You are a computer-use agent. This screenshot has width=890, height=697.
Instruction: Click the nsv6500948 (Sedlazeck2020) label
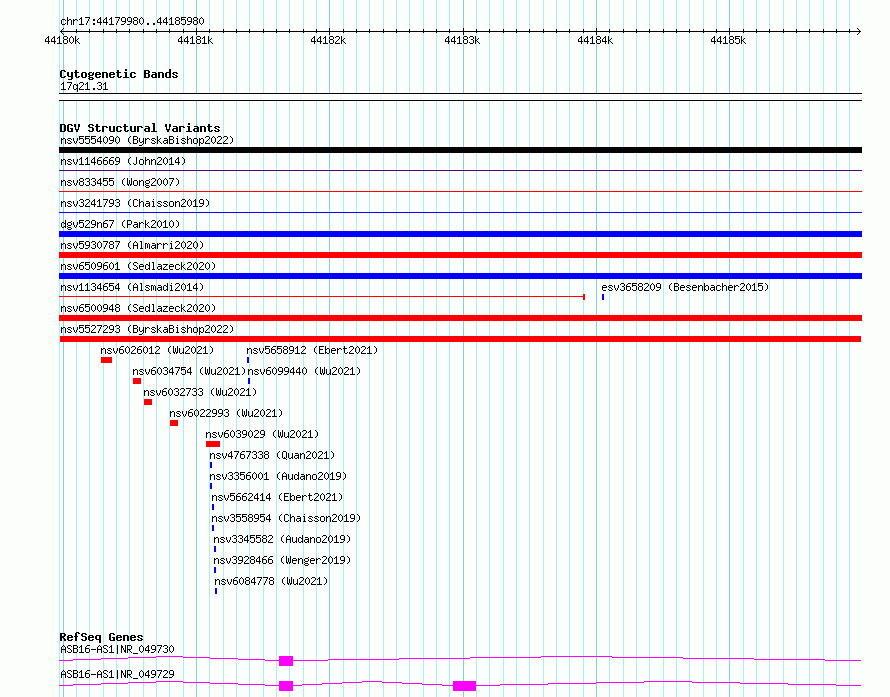(x=138, y=308)
